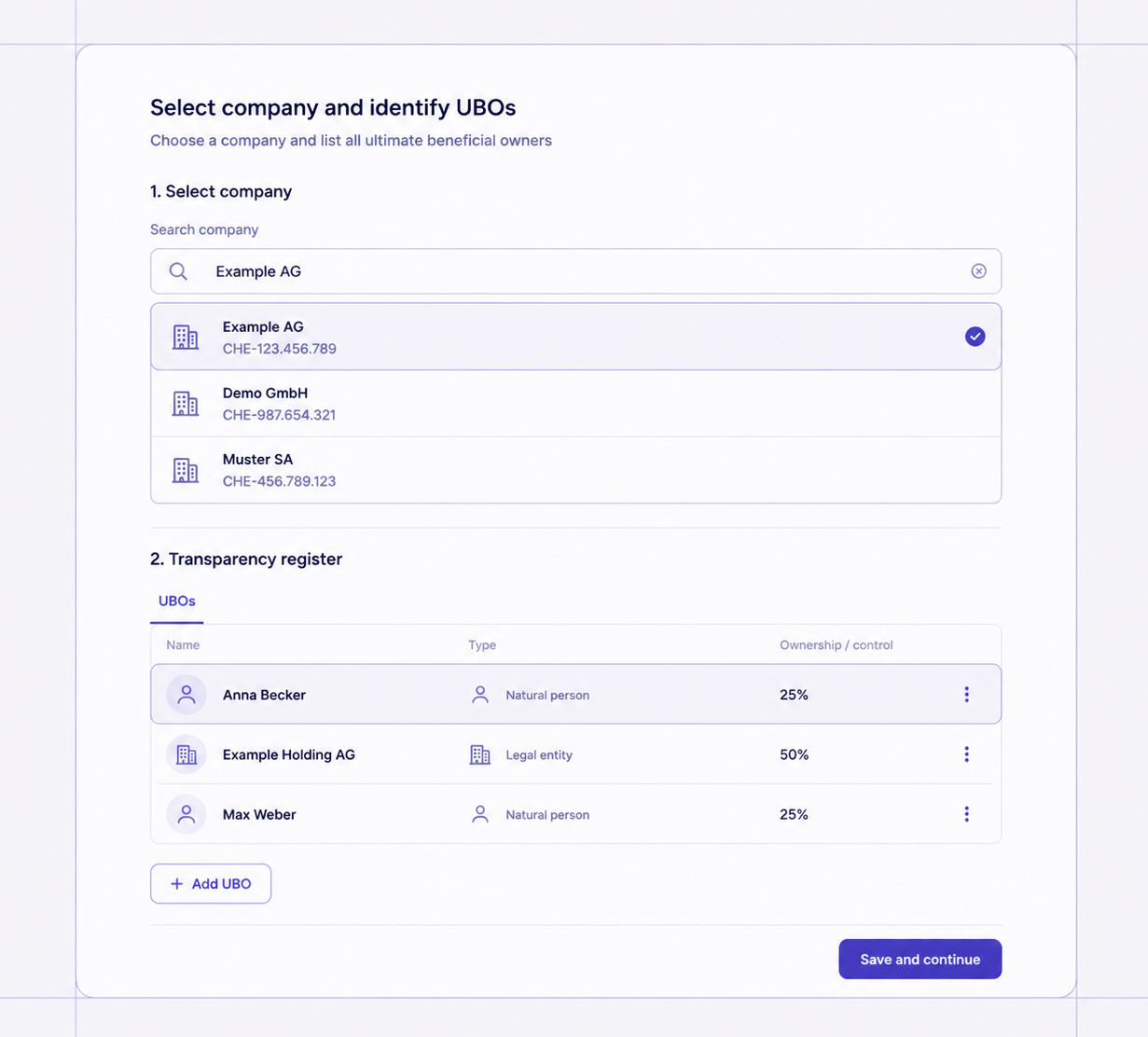Select the Anna Becker table row

(x=576, y=695)
